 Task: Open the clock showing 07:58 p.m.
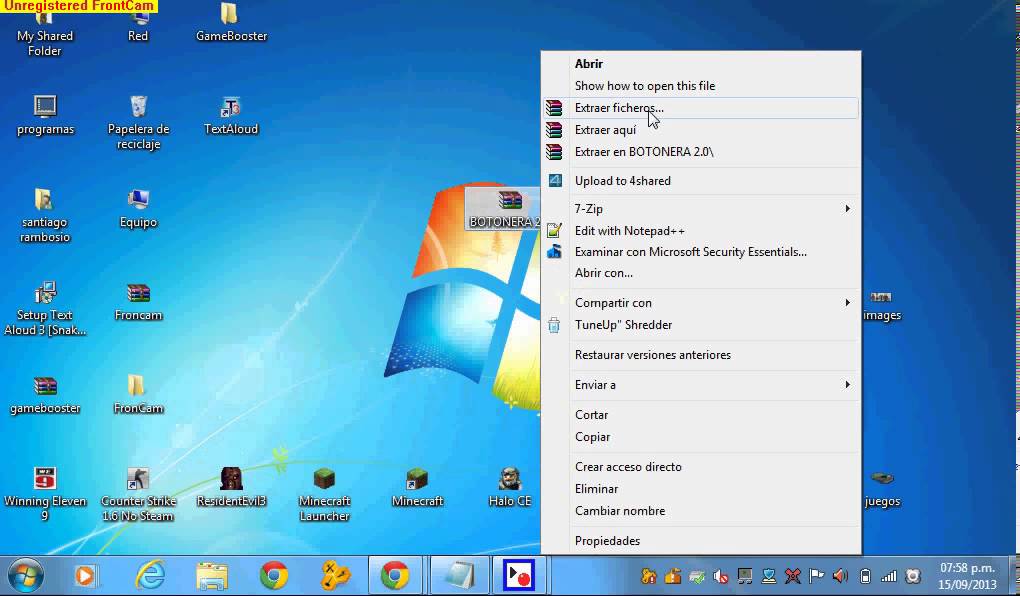[967, 576]
